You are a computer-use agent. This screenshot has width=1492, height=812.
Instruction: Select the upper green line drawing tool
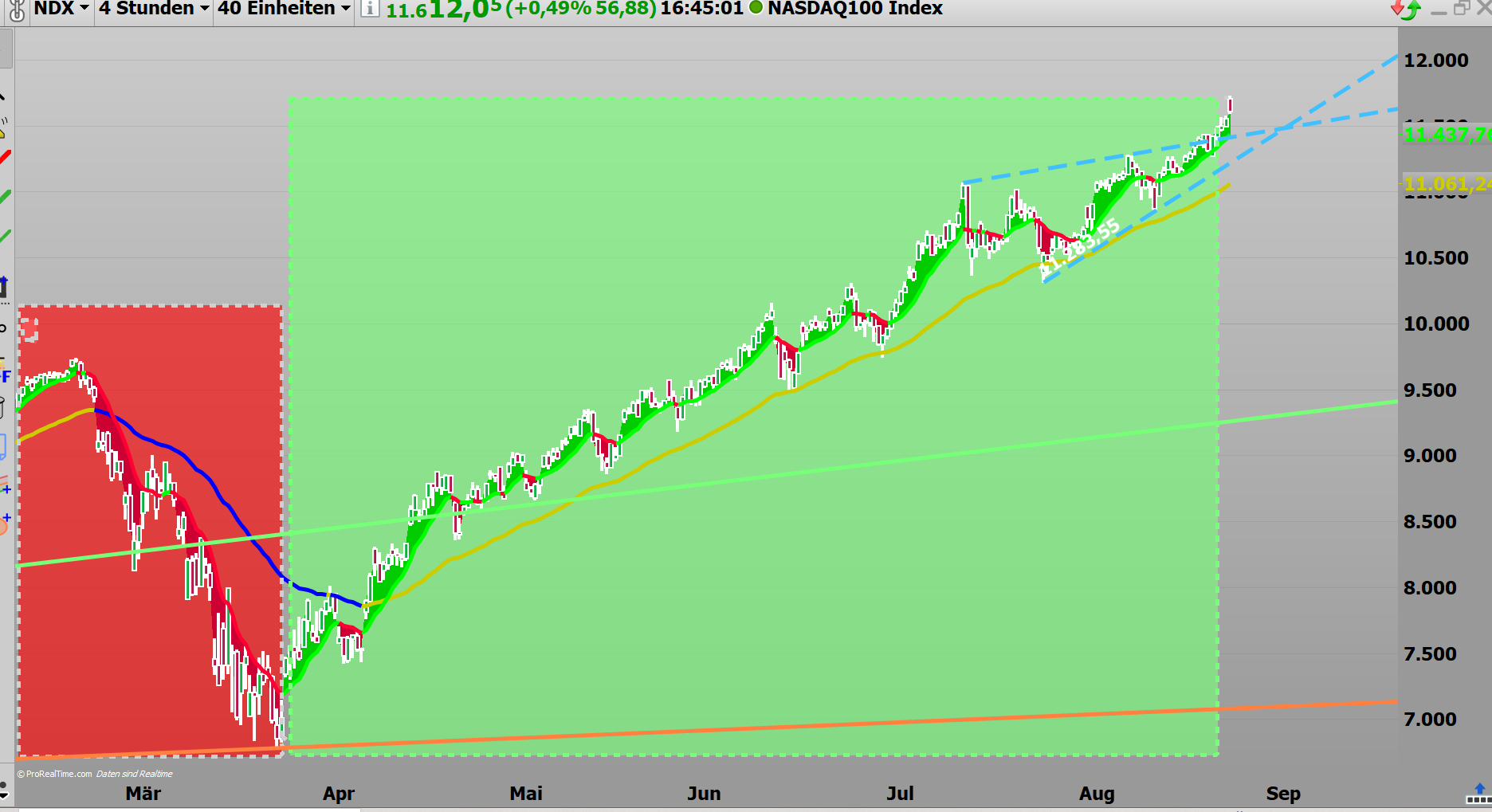click(5, 196)
